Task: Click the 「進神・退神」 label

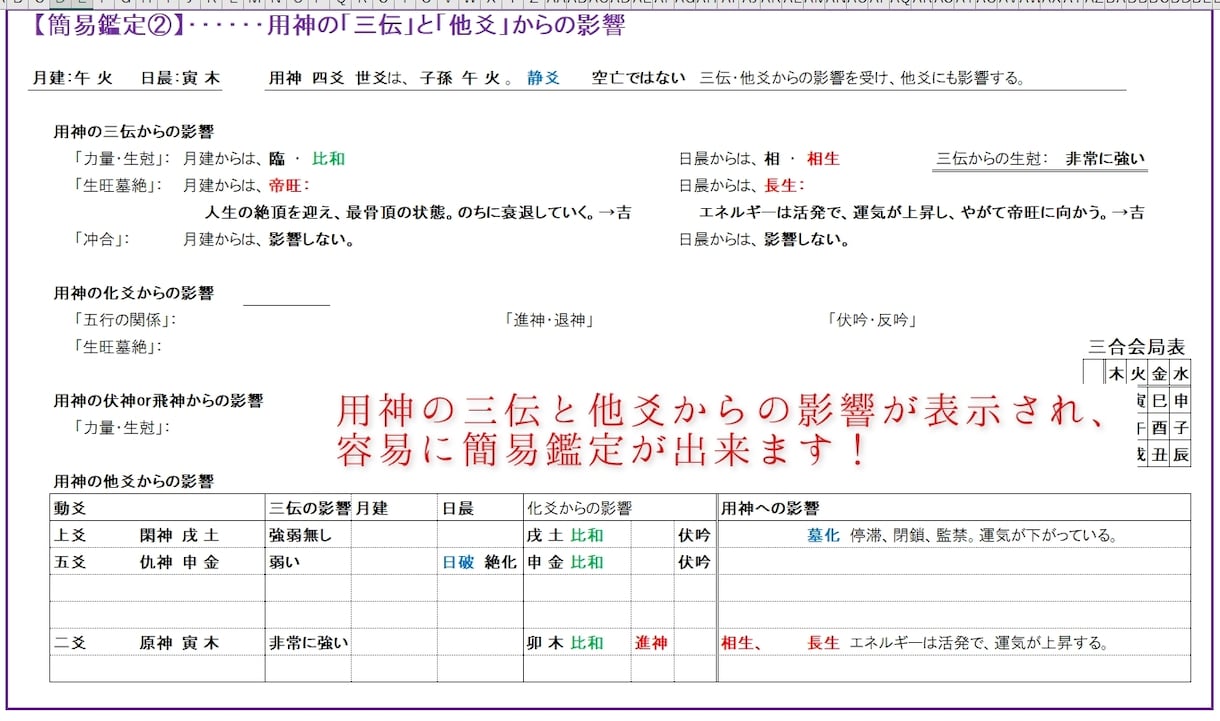Action: pos(550,320)
